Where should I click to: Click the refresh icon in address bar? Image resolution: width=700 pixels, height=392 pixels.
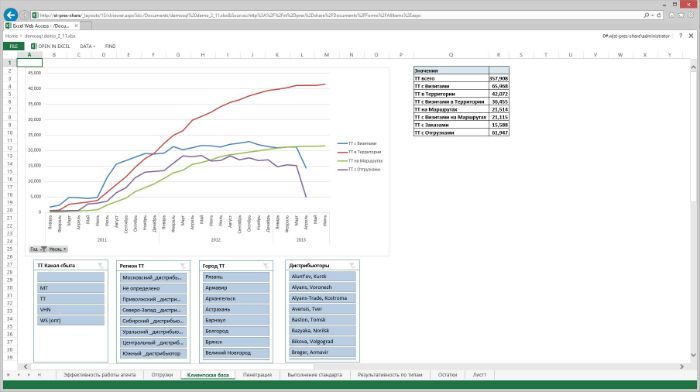pyautogui.click(x=659, y=15)
